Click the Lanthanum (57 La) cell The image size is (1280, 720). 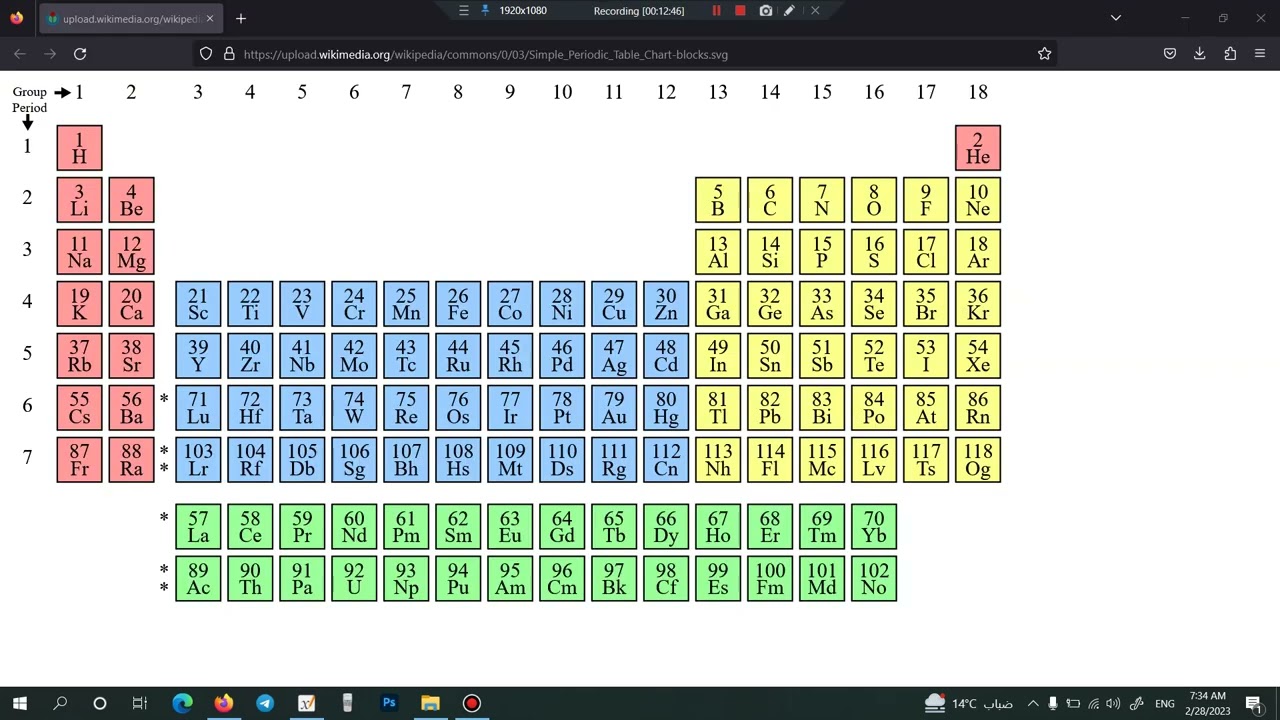coord(198,527)
